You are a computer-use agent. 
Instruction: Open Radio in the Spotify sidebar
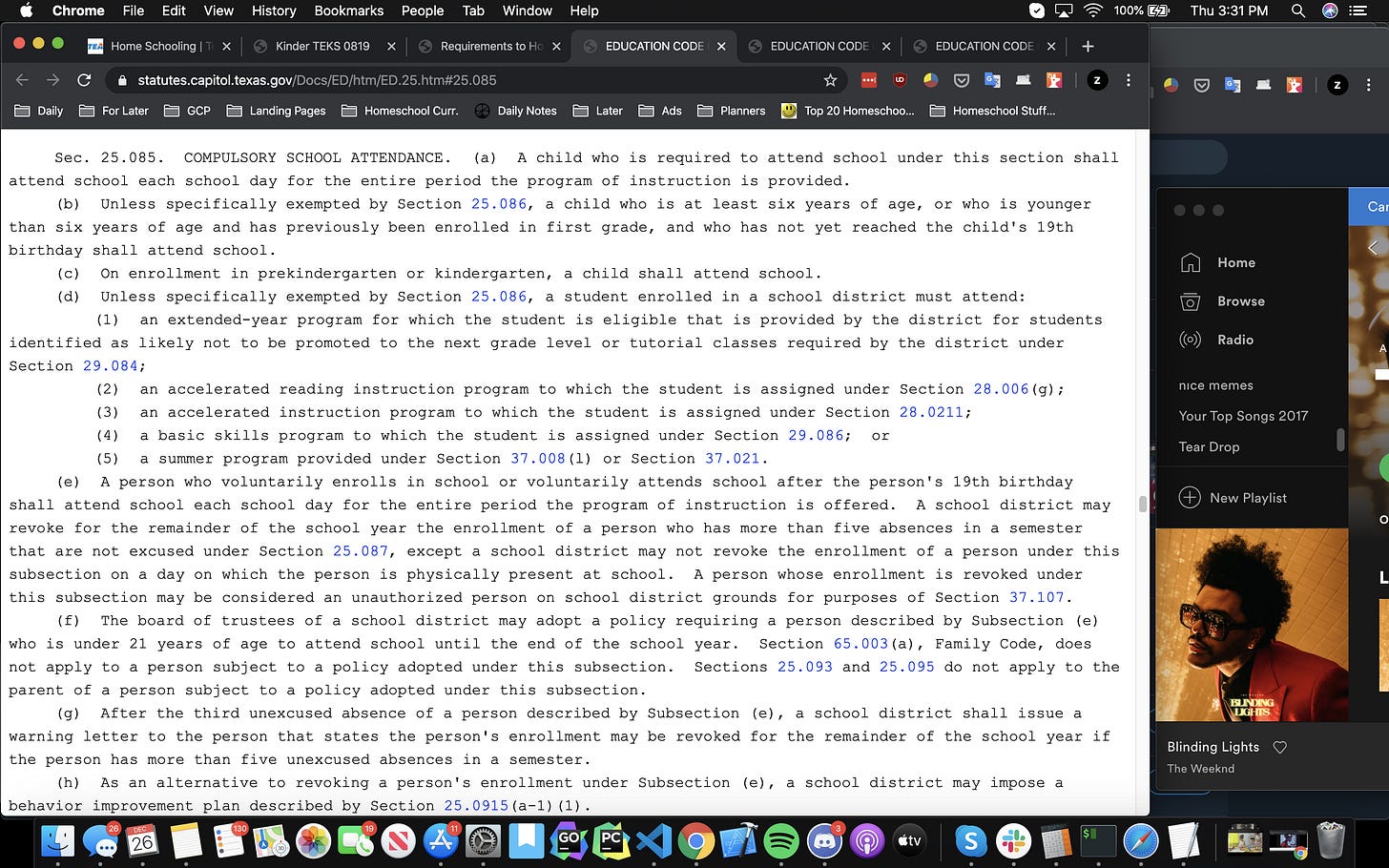(1217, 340)
